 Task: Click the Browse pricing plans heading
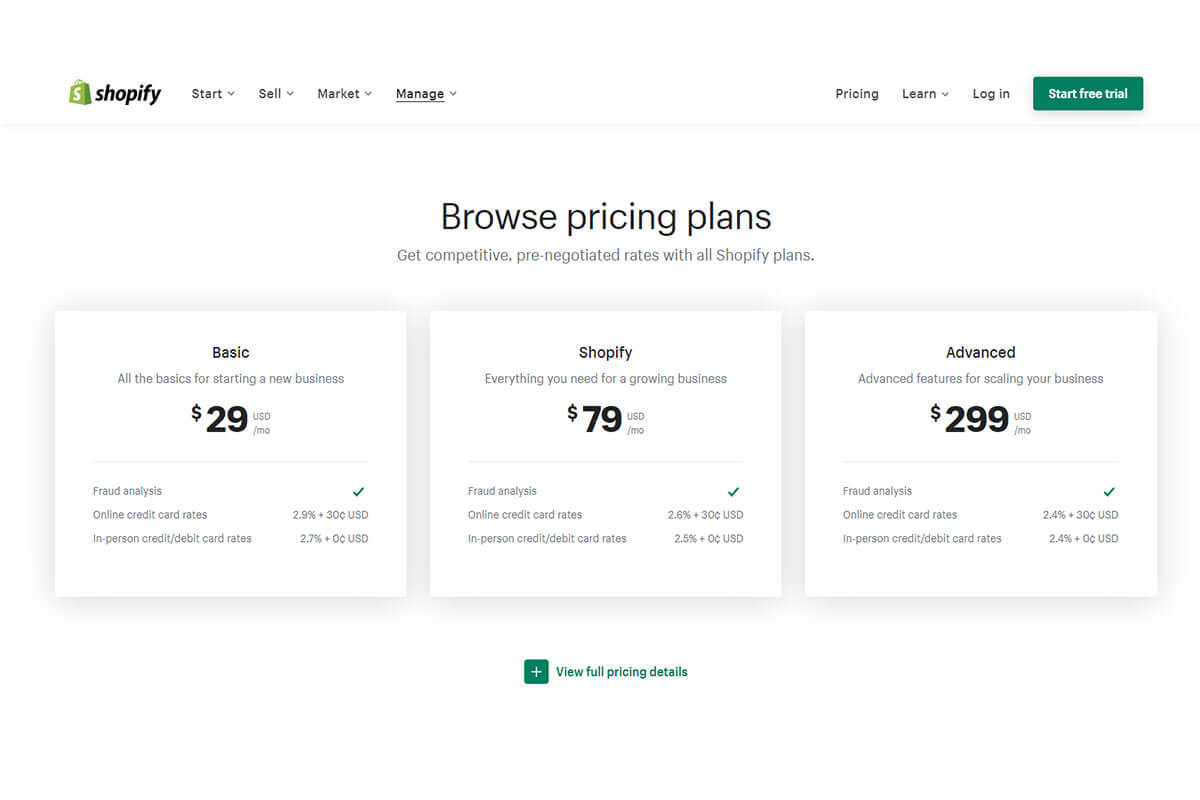click(606, 217)
